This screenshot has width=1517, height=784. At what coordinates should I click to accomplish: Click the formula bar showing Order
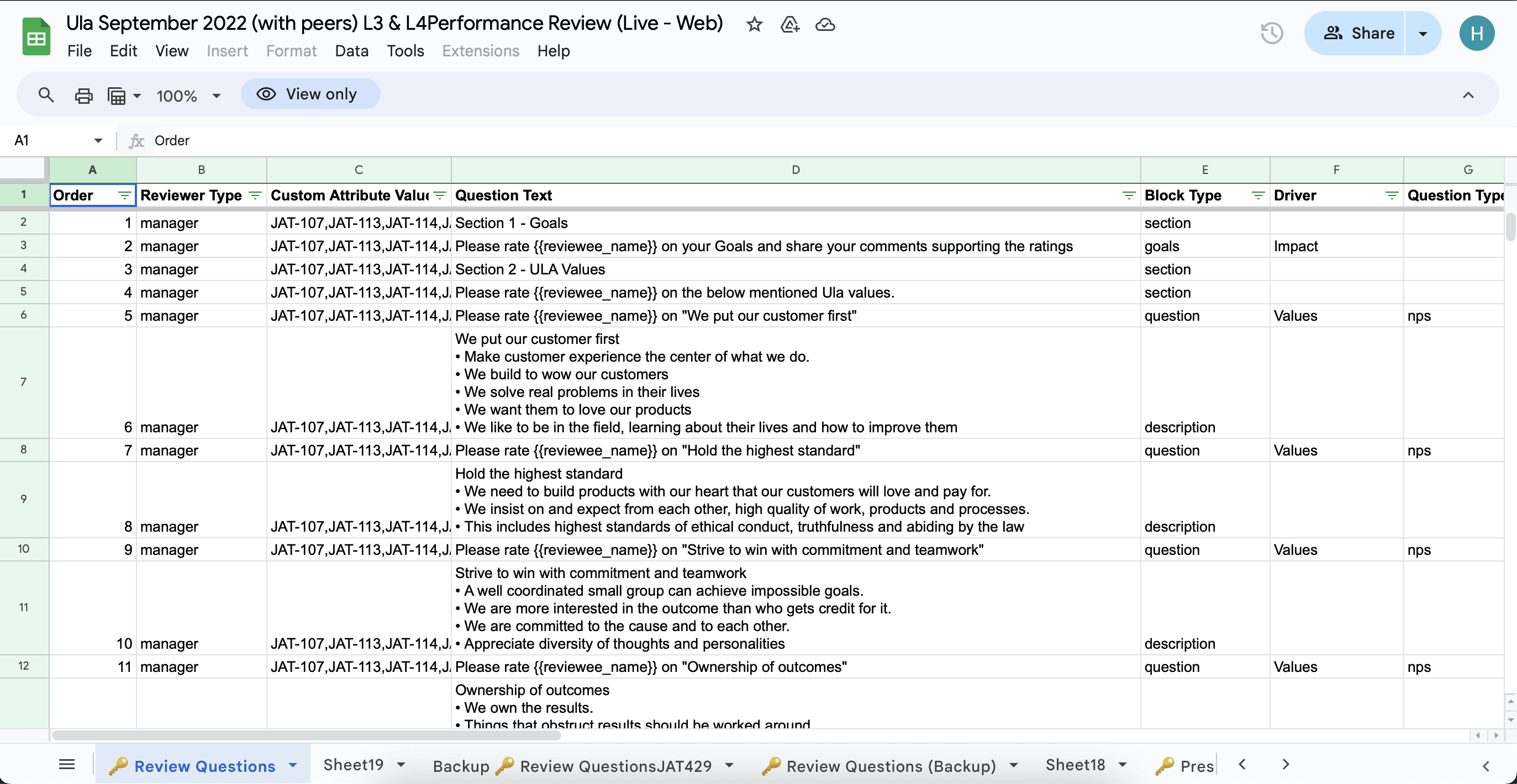click(824, 140)
